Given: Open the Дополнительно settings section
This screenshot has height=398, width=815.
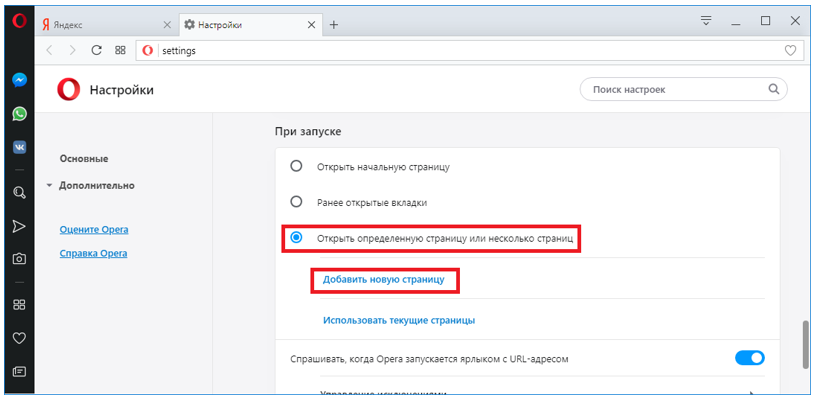Looking at the screenshot, I should click(97, 185).
